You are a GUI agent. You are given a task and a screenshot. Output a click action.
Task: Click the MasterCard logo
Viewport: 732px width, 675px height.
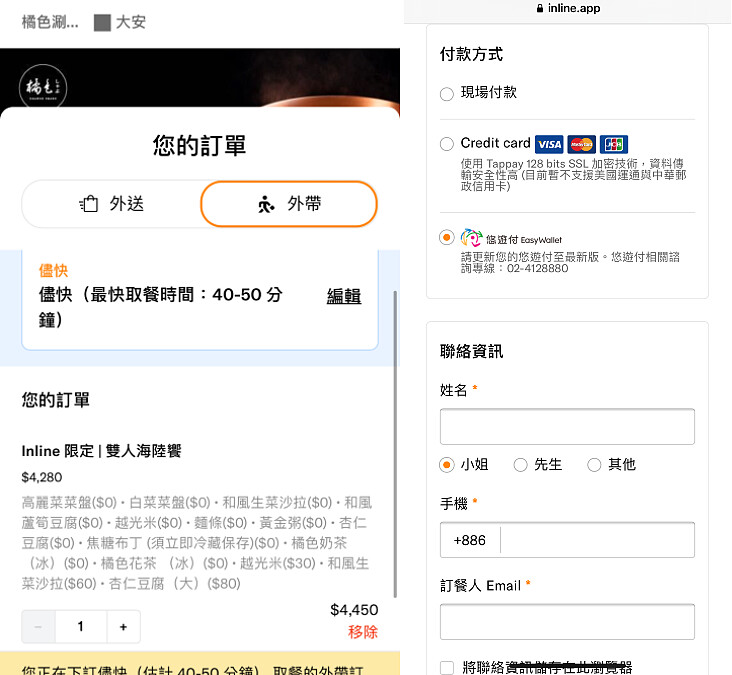[582, 144]
